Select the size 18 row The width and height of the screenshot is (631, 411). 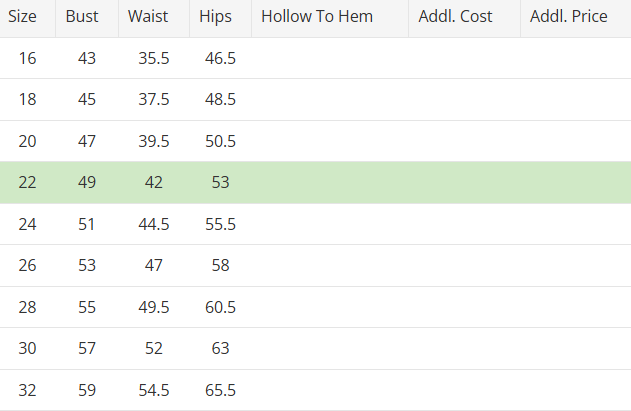[x=27, y=100]
